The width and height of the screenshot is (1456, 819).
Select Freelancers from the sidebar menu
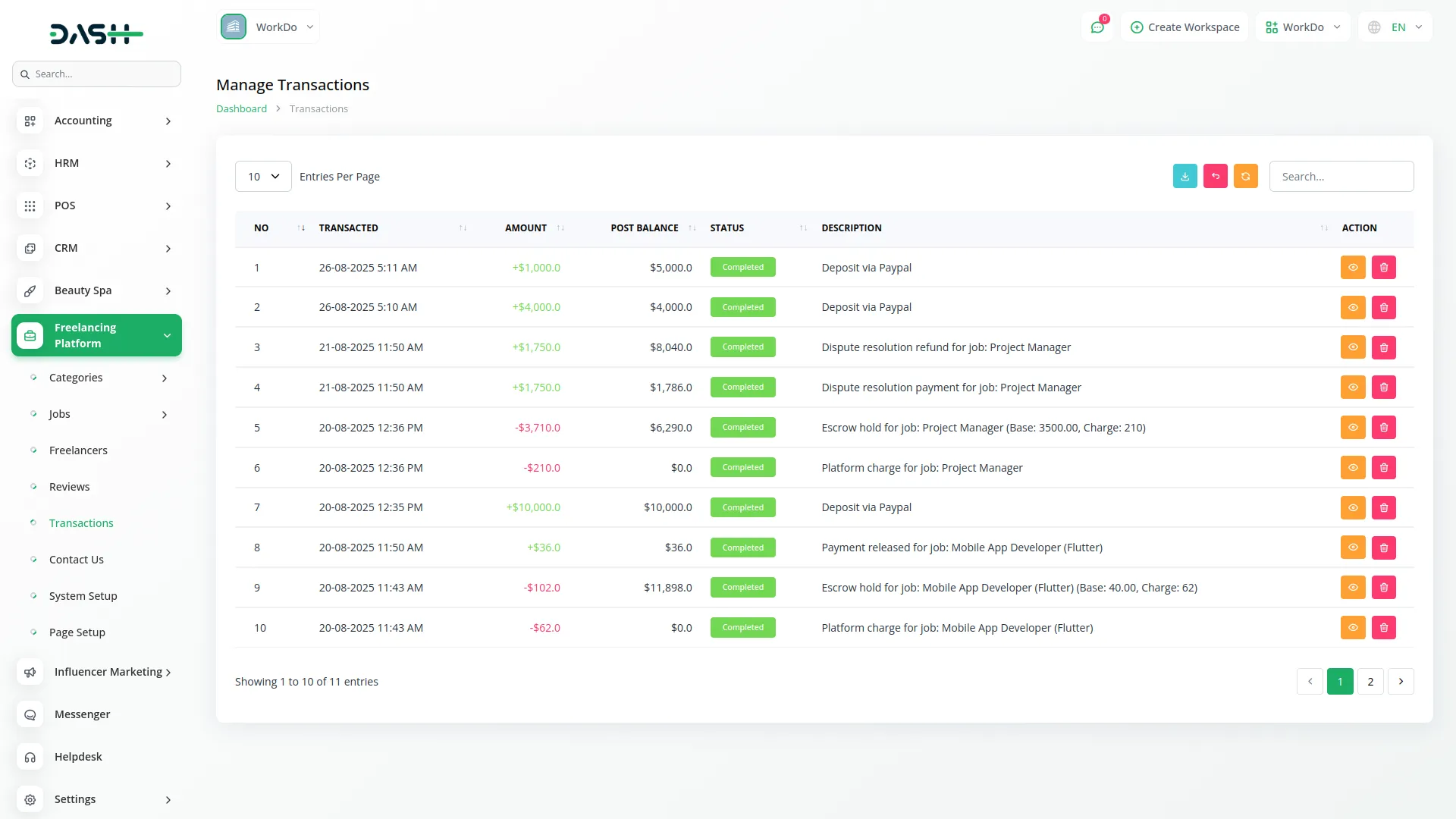[x=78, y=450]
